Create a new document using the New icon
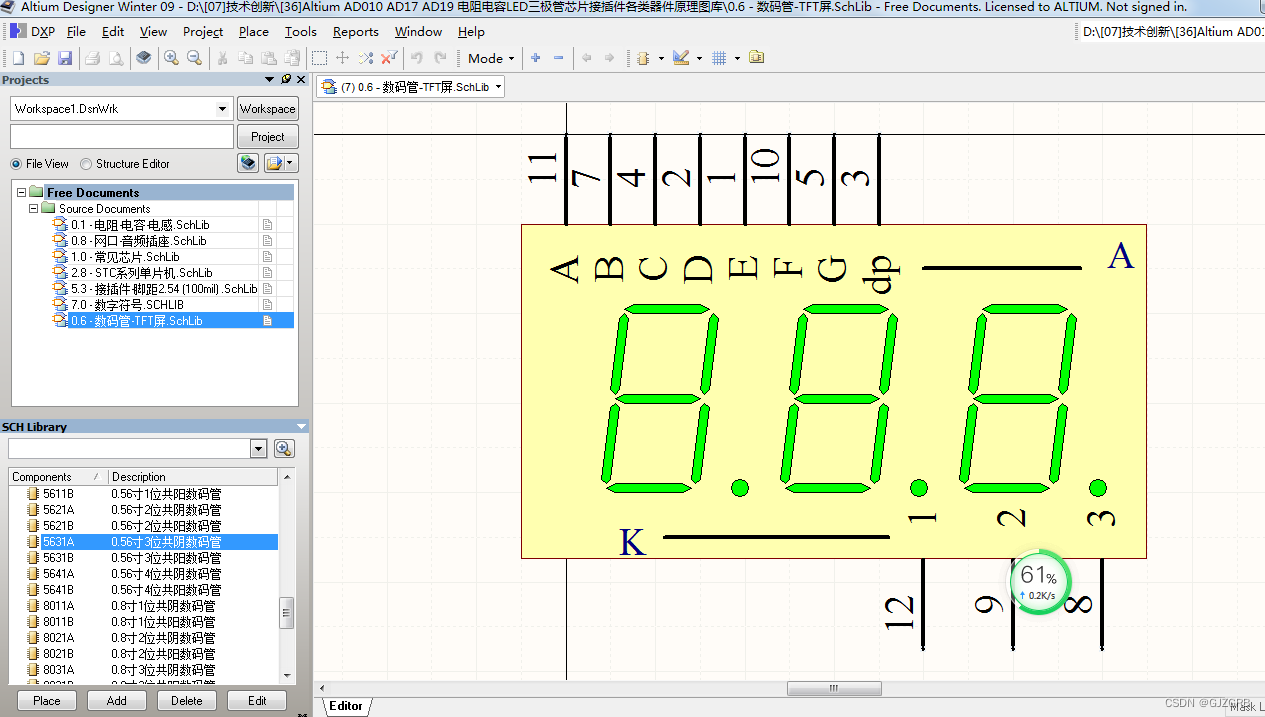The height and width of the screenshot is (717, 1265). coord(18,57)
